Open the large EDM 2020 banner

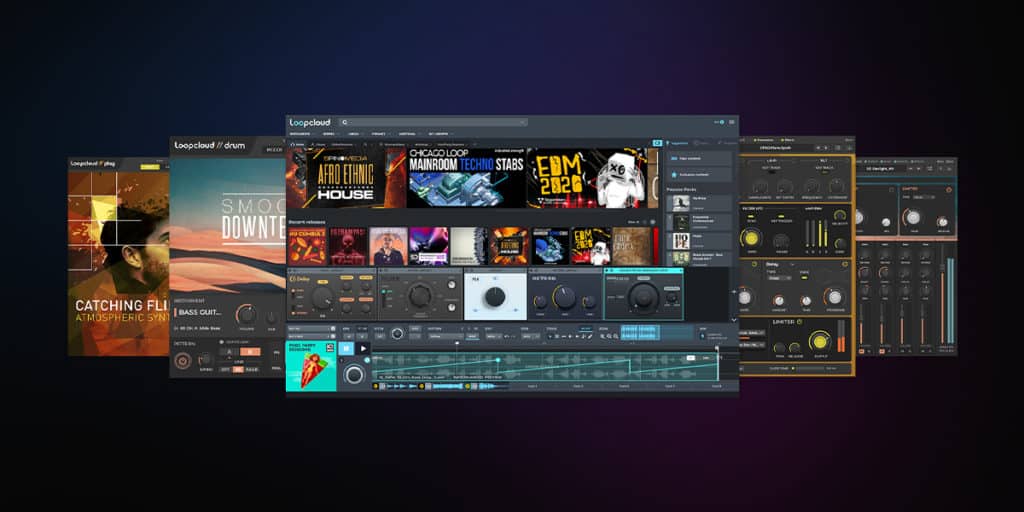click(x=587, y=178)
